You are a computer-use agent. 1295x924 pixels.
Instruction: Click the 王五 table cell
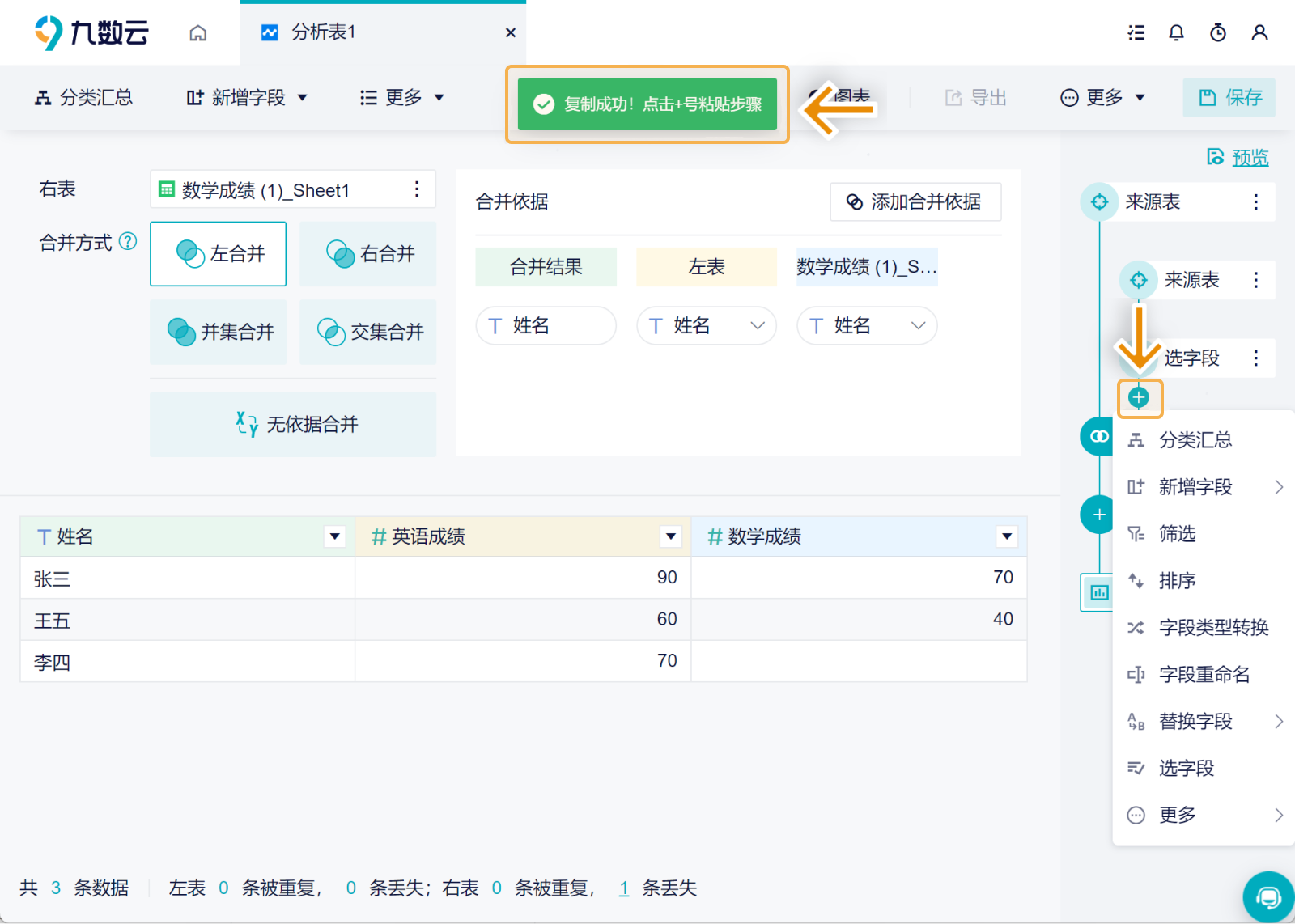(187, 621)
